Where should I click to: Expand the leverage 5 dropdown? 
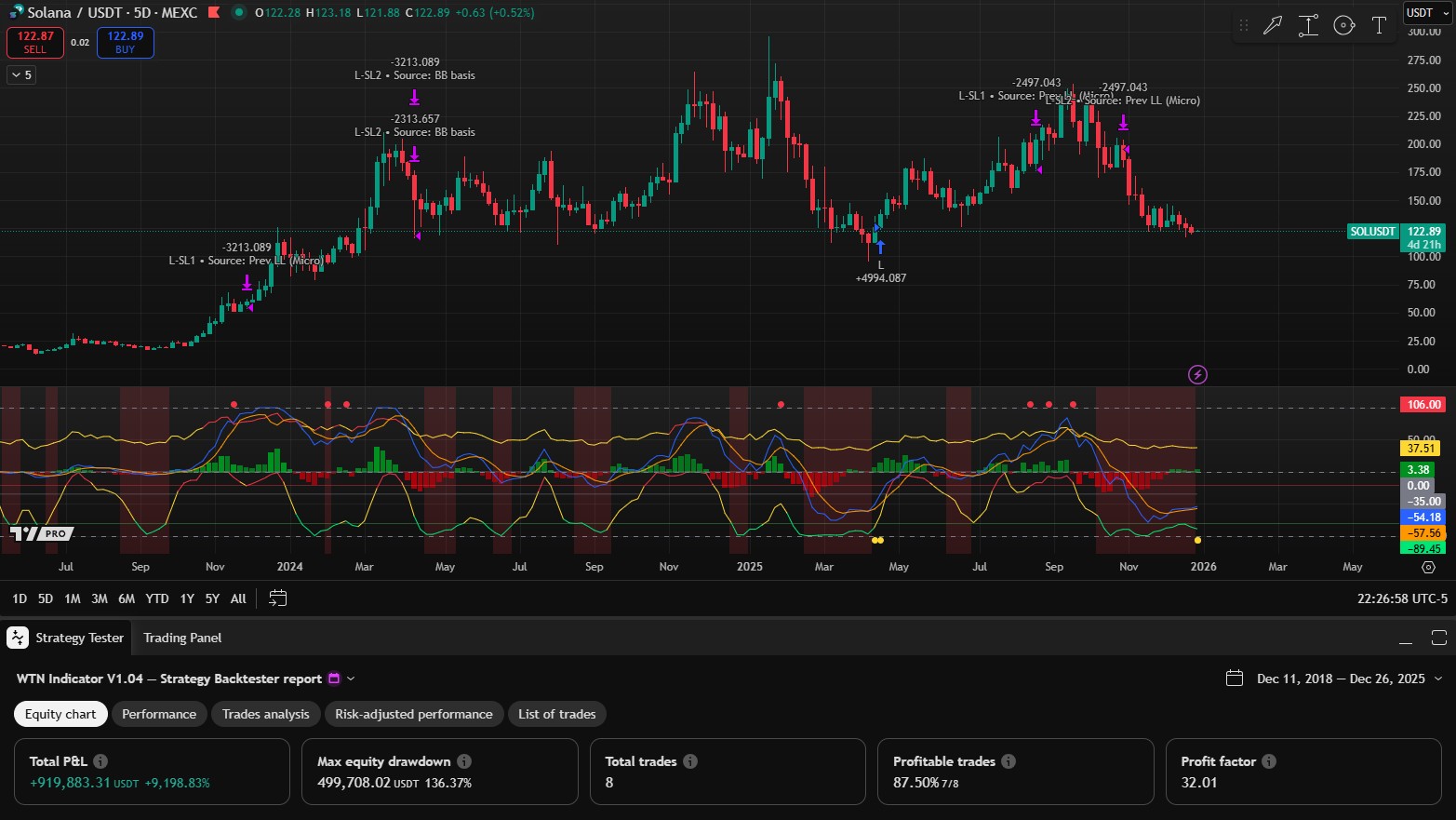click(x=20, y=74)
